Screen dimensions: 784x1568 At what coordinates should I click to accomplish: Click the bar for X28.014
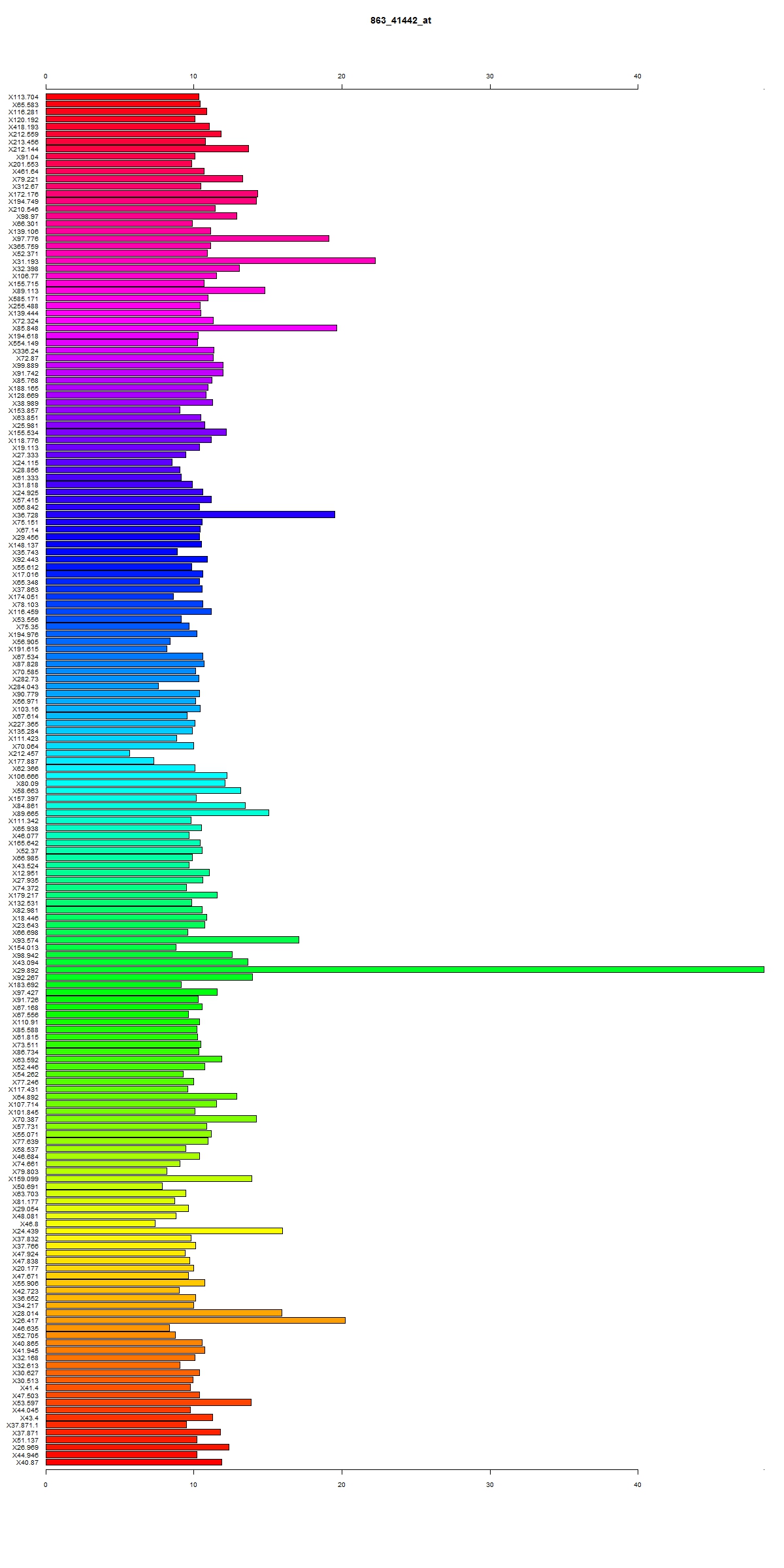164,1313
